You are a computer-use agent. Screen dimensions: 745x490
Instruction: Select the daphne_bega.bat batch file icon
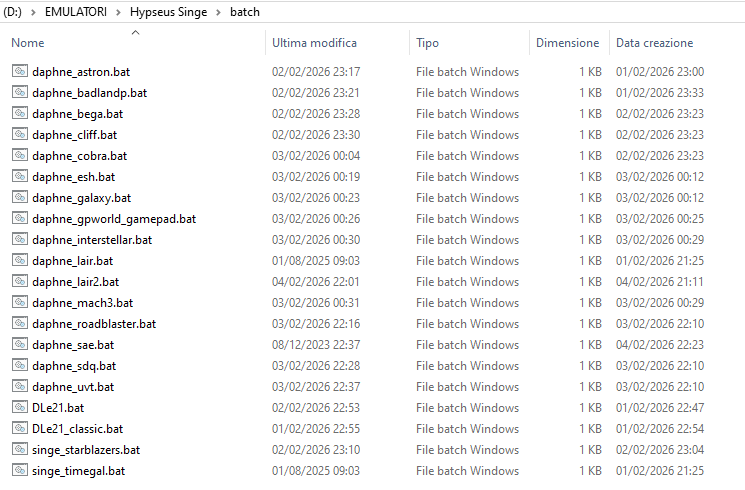pos(20,113)
